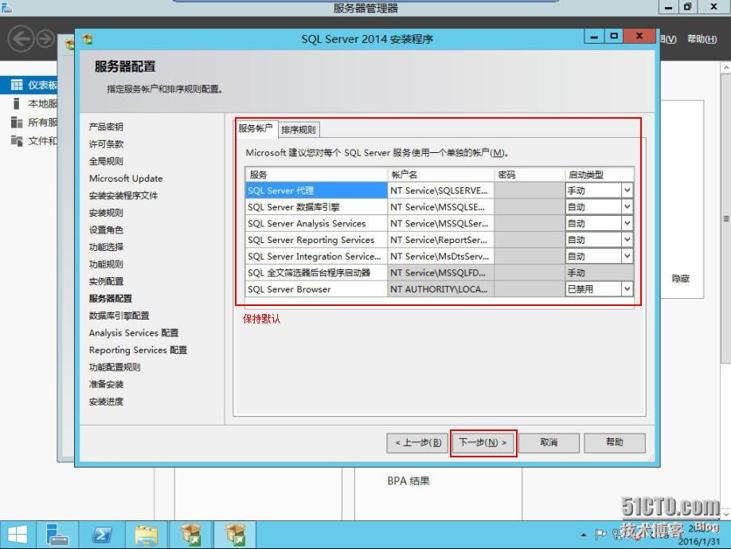The width and height of the screenshot is (731, 549).
Task: Click account name NT AUTHORITY\LOCA...
Action: coord(440,289)
